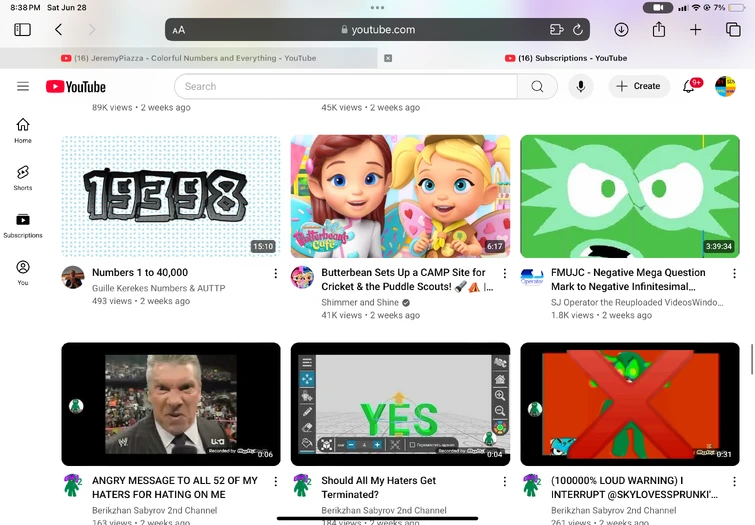Open the Create menu
This screenshot has width=755, height=525.
point(638,86)
